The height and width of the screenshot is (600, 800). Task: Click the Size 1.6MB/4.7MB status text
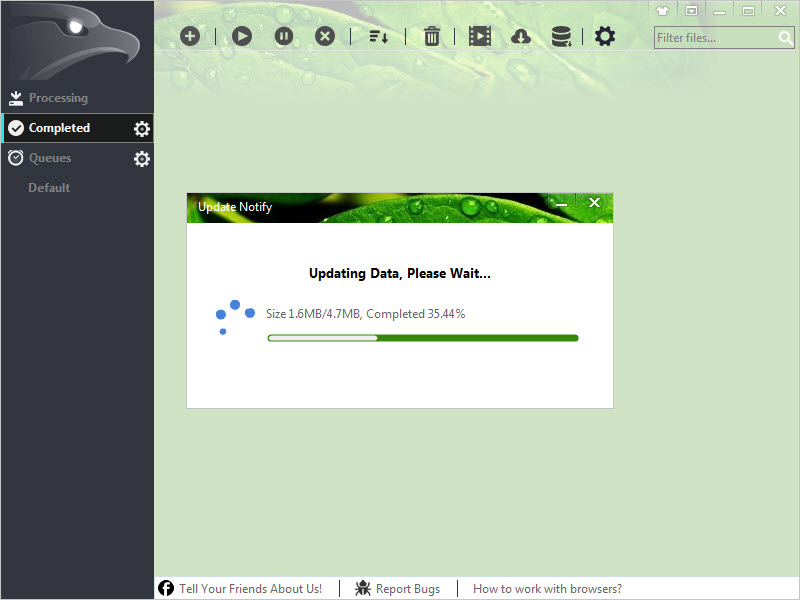[x=365, y=313]
